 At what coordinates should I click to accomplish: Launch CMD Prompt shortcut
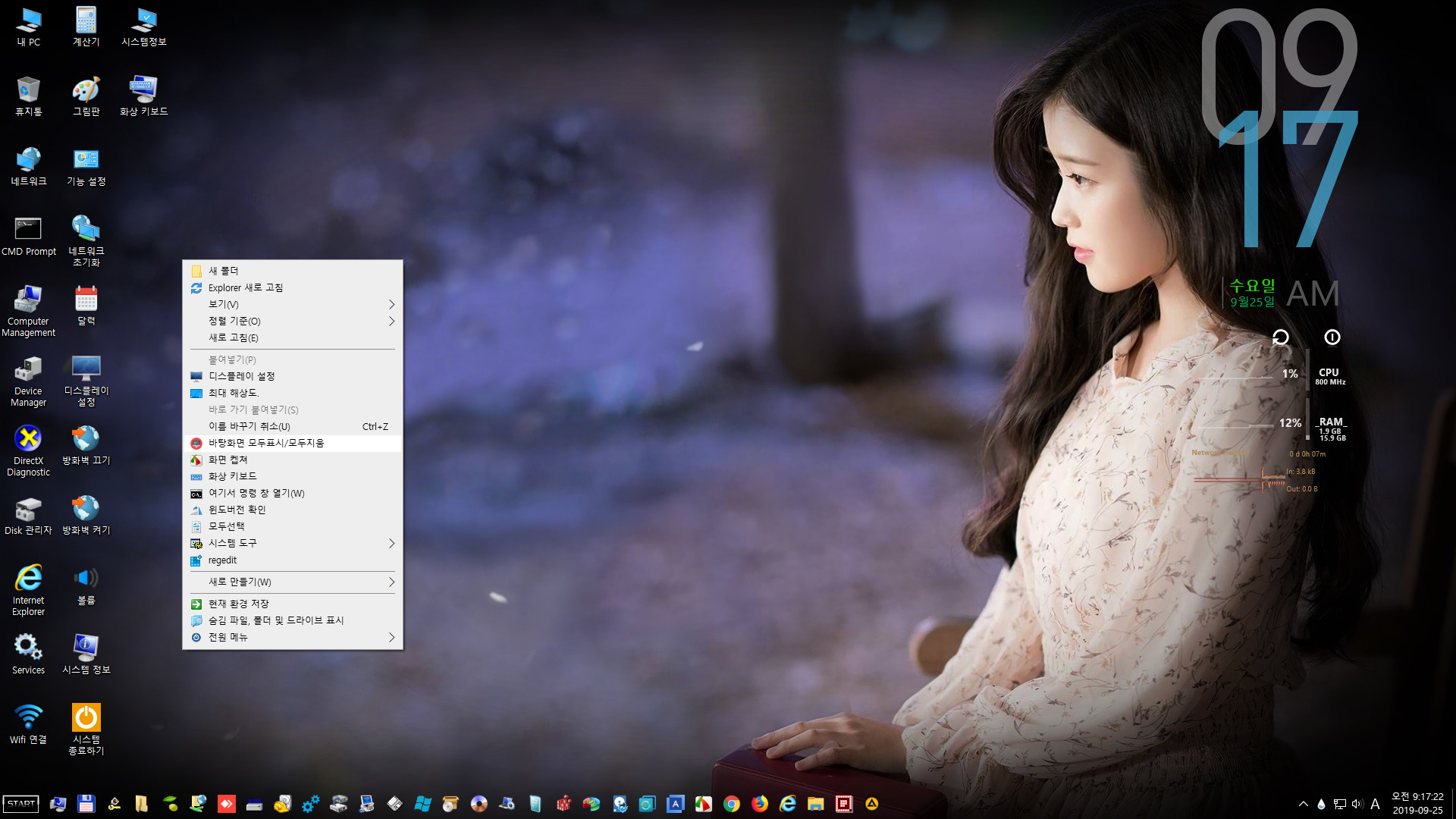29,236
